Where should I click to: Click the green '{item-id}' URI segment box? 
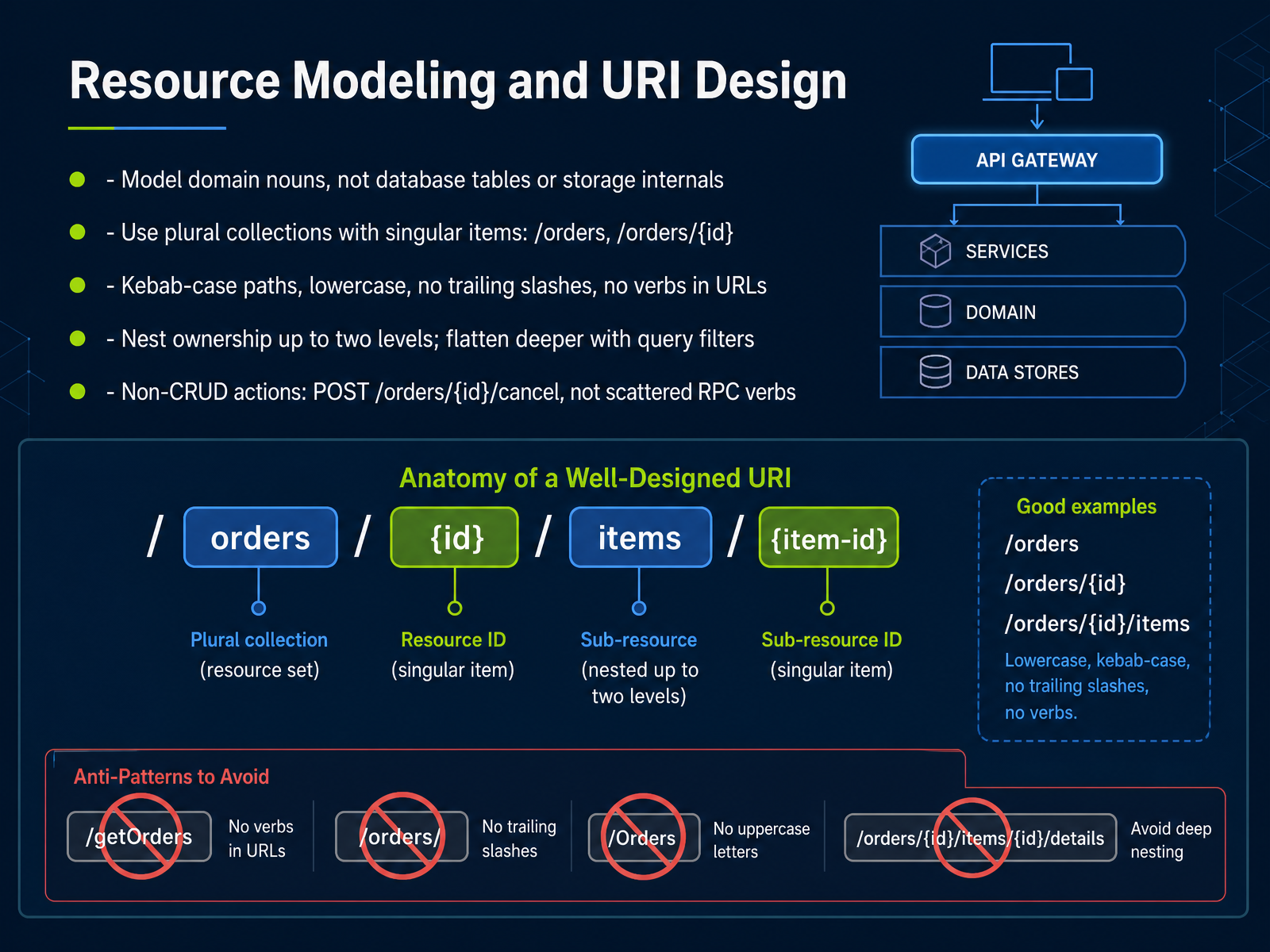pos(829,537)
